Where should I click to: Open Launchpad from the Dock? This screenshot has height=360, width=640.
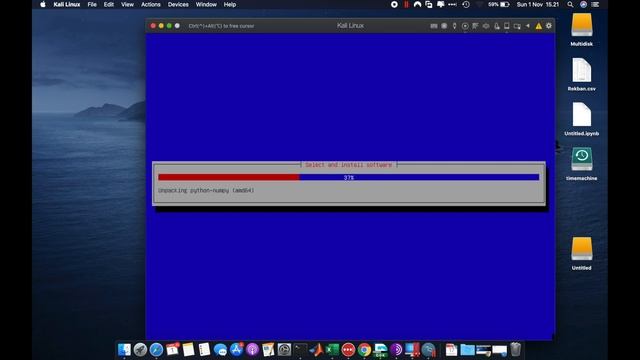click(140, 349)
